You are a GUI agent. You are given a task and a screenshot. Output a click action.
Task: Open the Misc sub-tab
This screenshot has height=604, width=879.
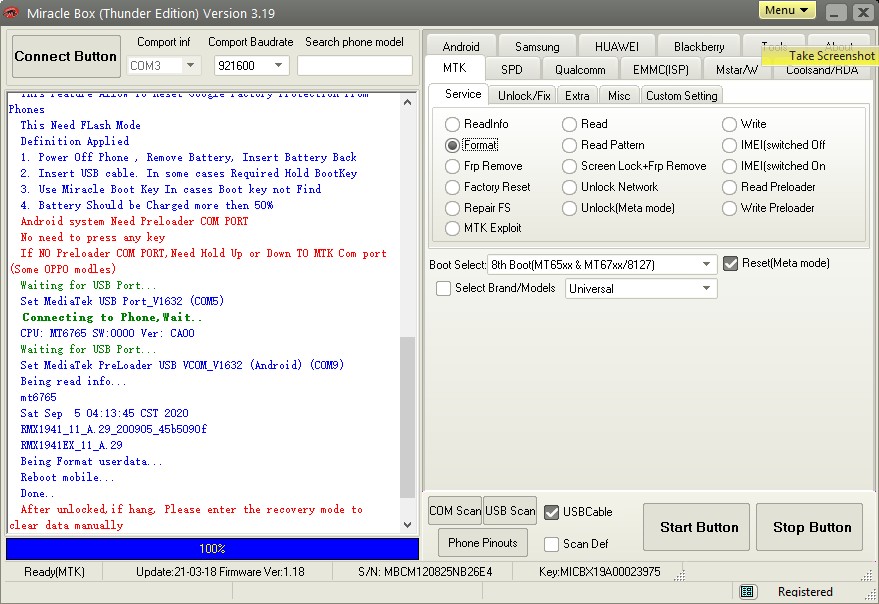tap(619, 95)
